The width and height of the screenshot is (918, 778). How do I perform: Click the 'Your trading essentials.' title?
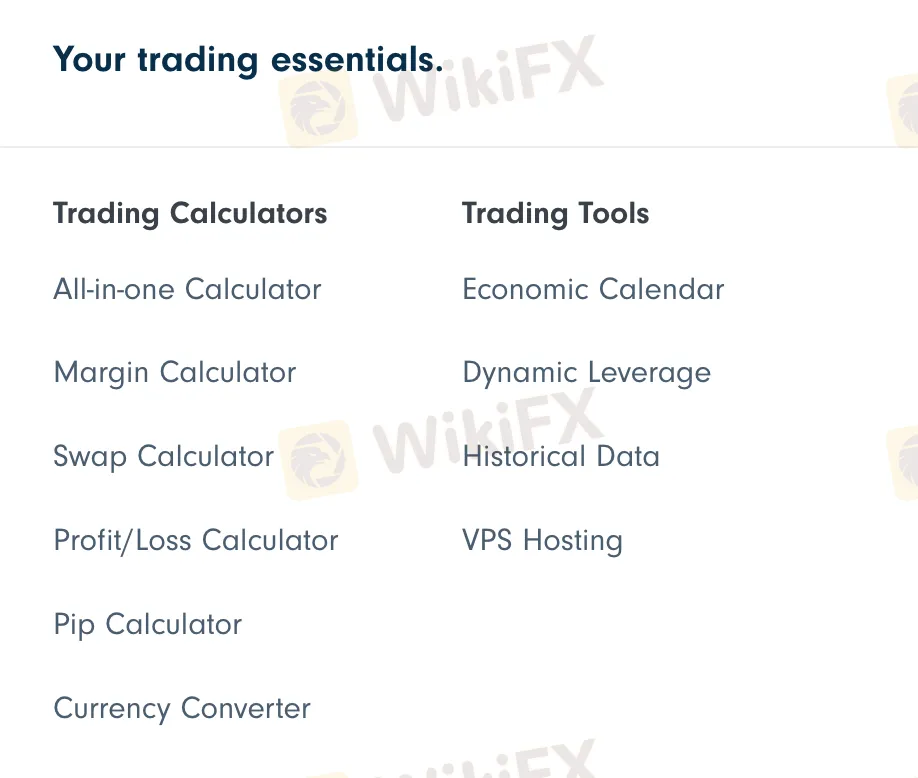(x=248, y=60)
